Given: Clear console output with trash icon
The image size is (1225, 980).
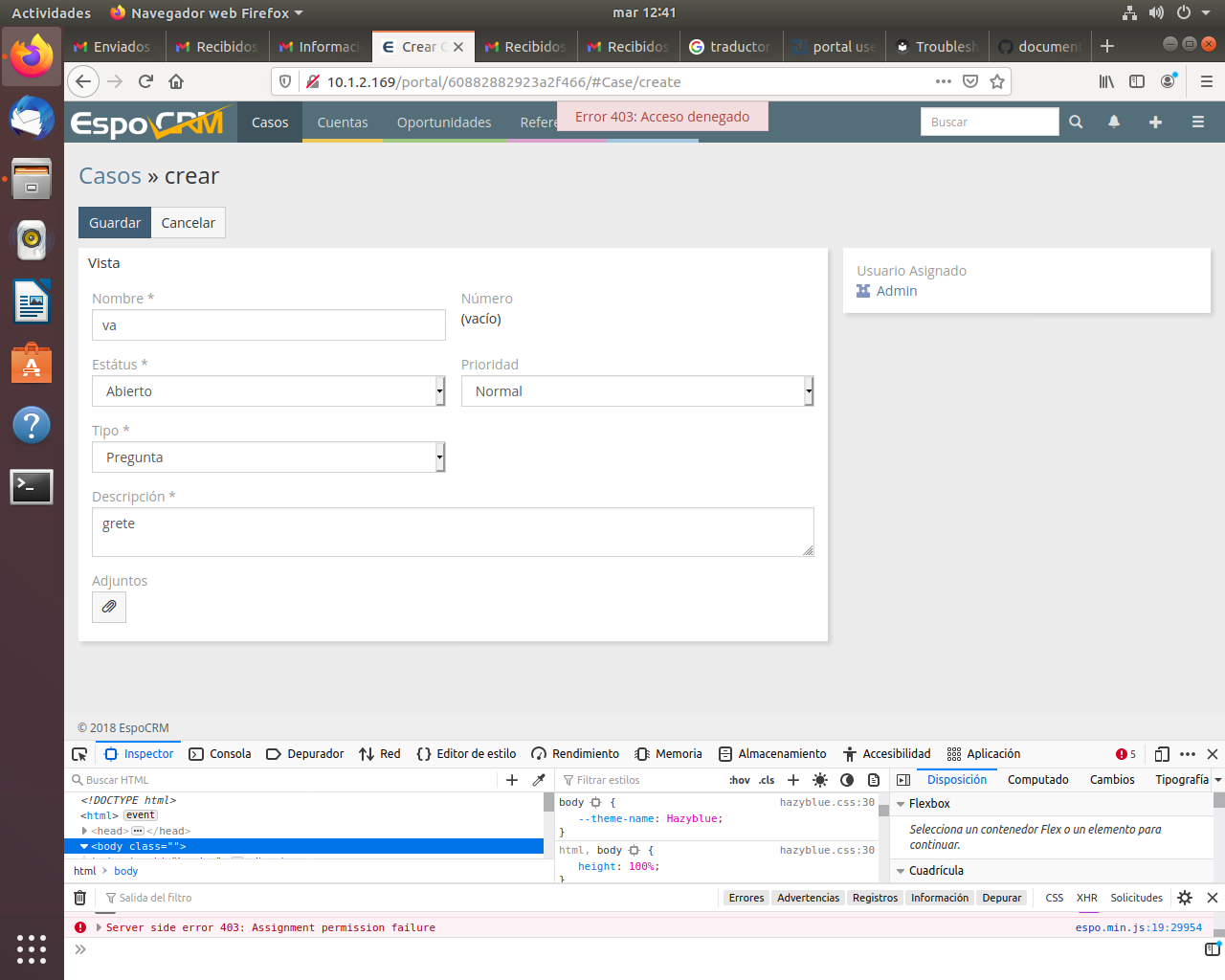Looking at the screenshot, I should pos(80,898).
